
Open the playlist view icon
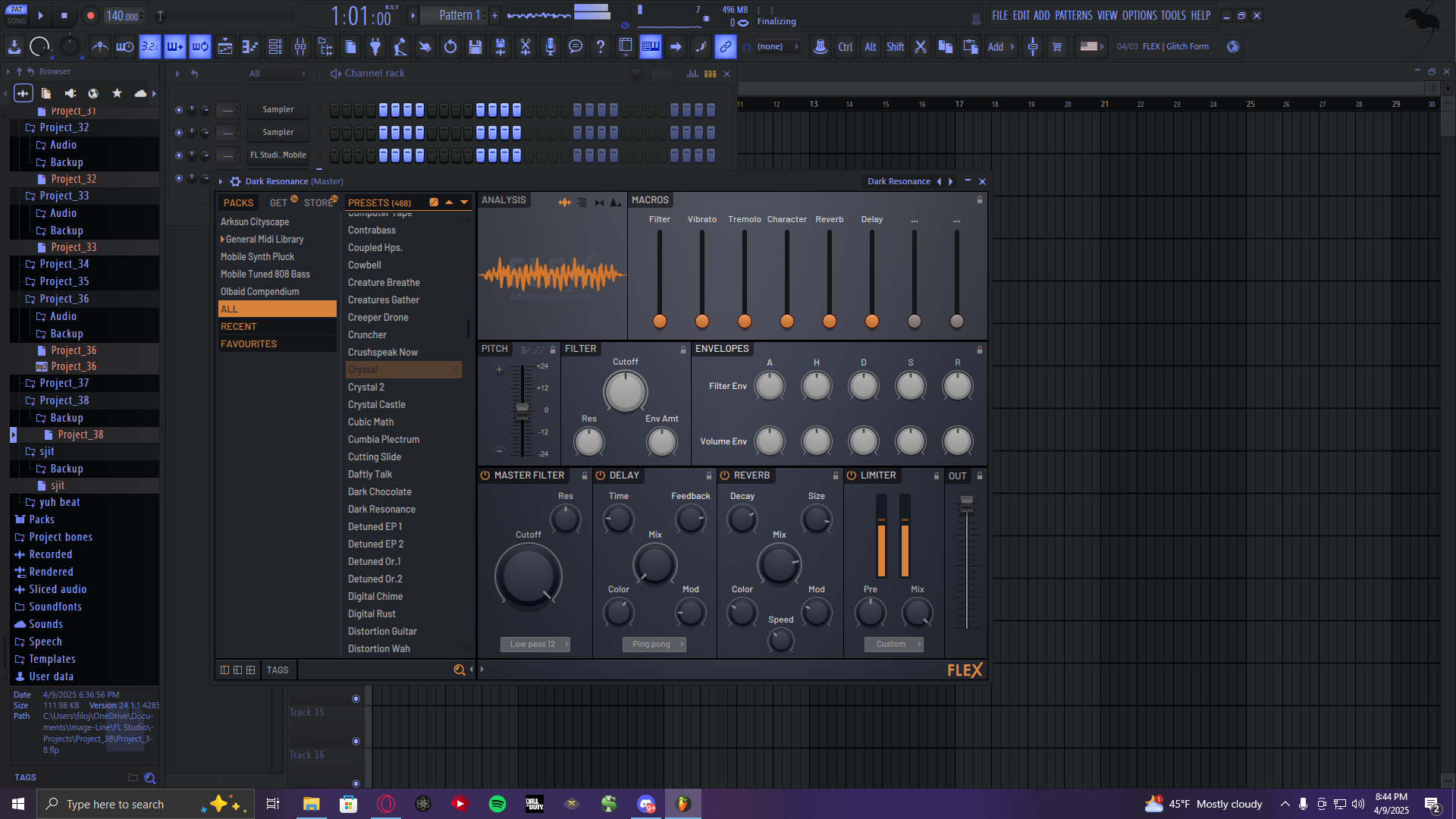(225, 47)
